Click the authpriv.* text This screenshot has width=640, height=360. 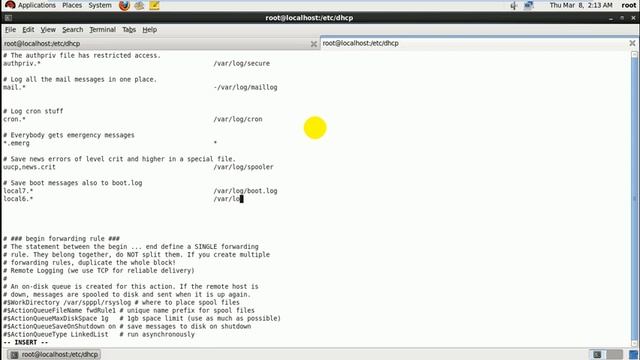(x=22, y=63)
